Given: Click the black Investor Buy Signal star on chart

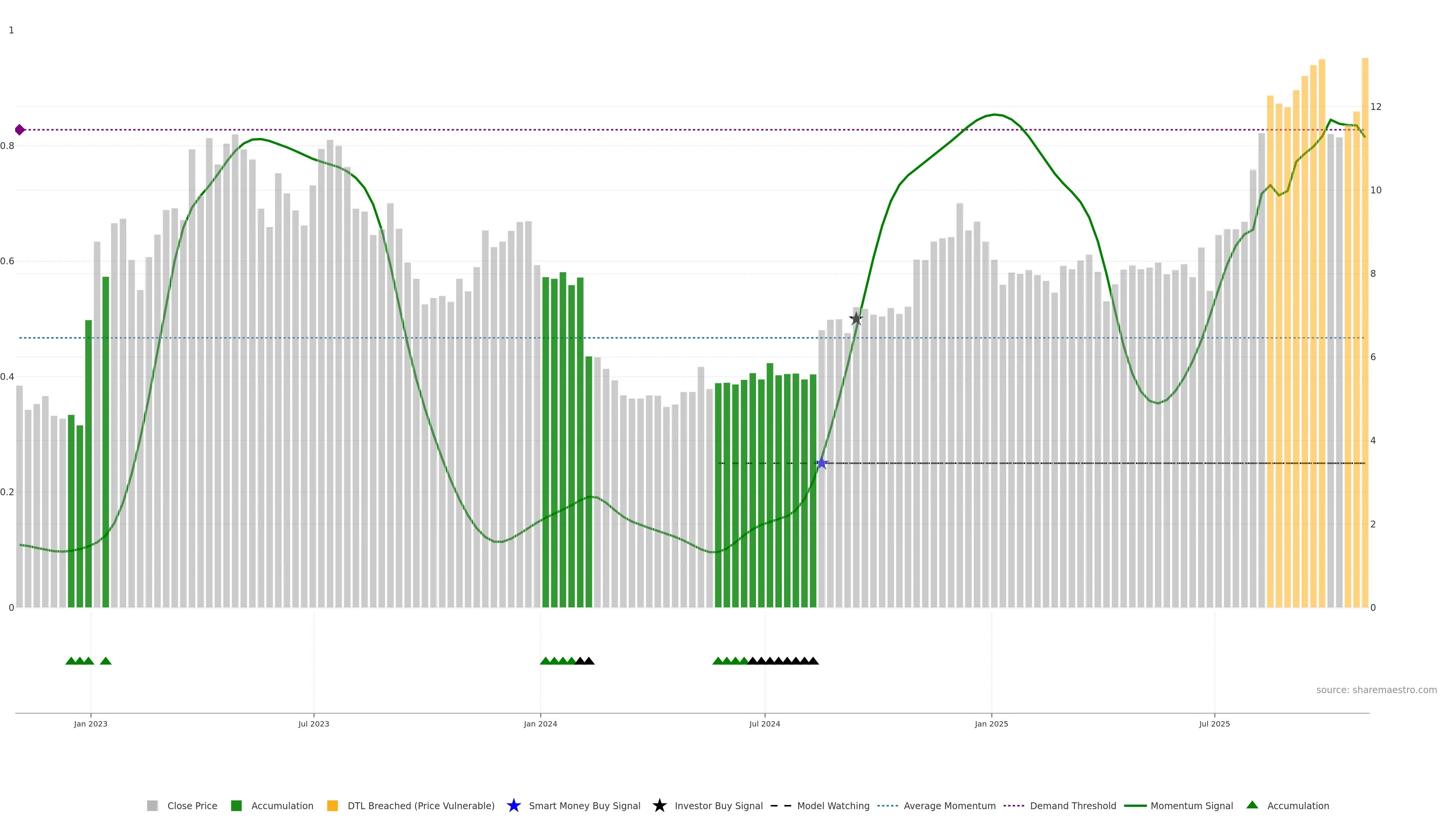Looking at the screenshot, I should (x=856, y=318).
